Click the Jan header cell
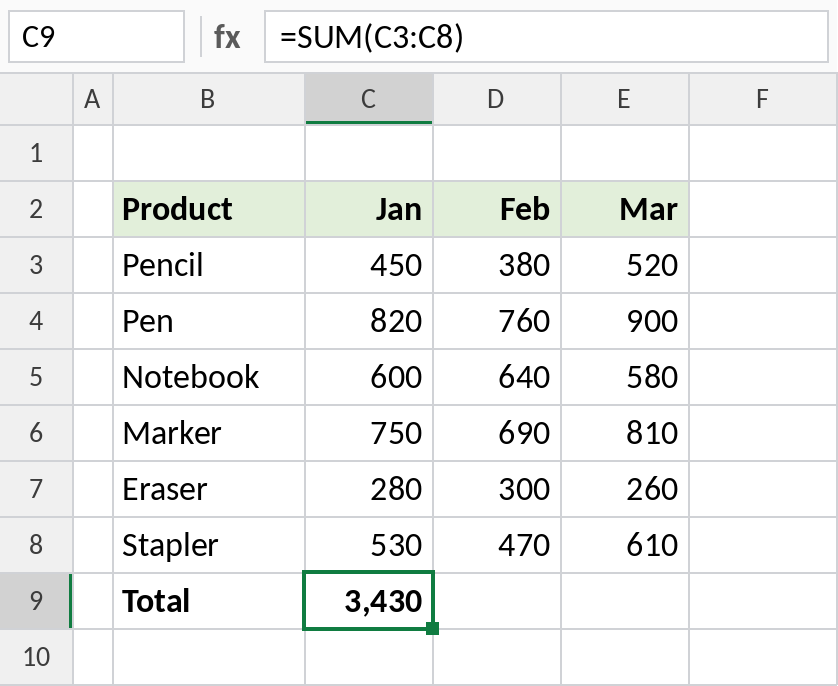This screenshot has width=838, height=686. (x=369, y=209)
